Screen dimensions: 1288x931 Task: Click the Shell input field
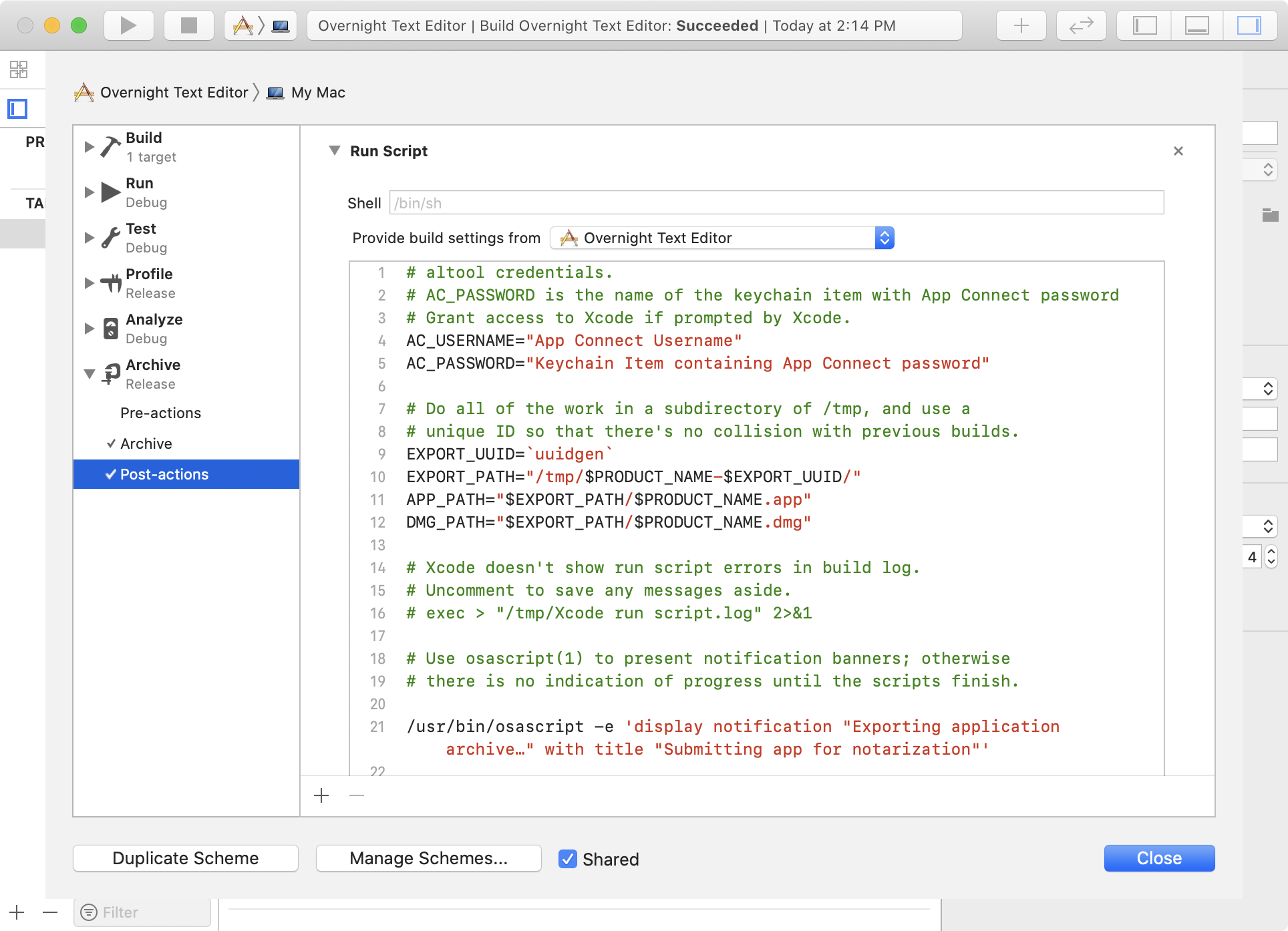tap(776, 202)
